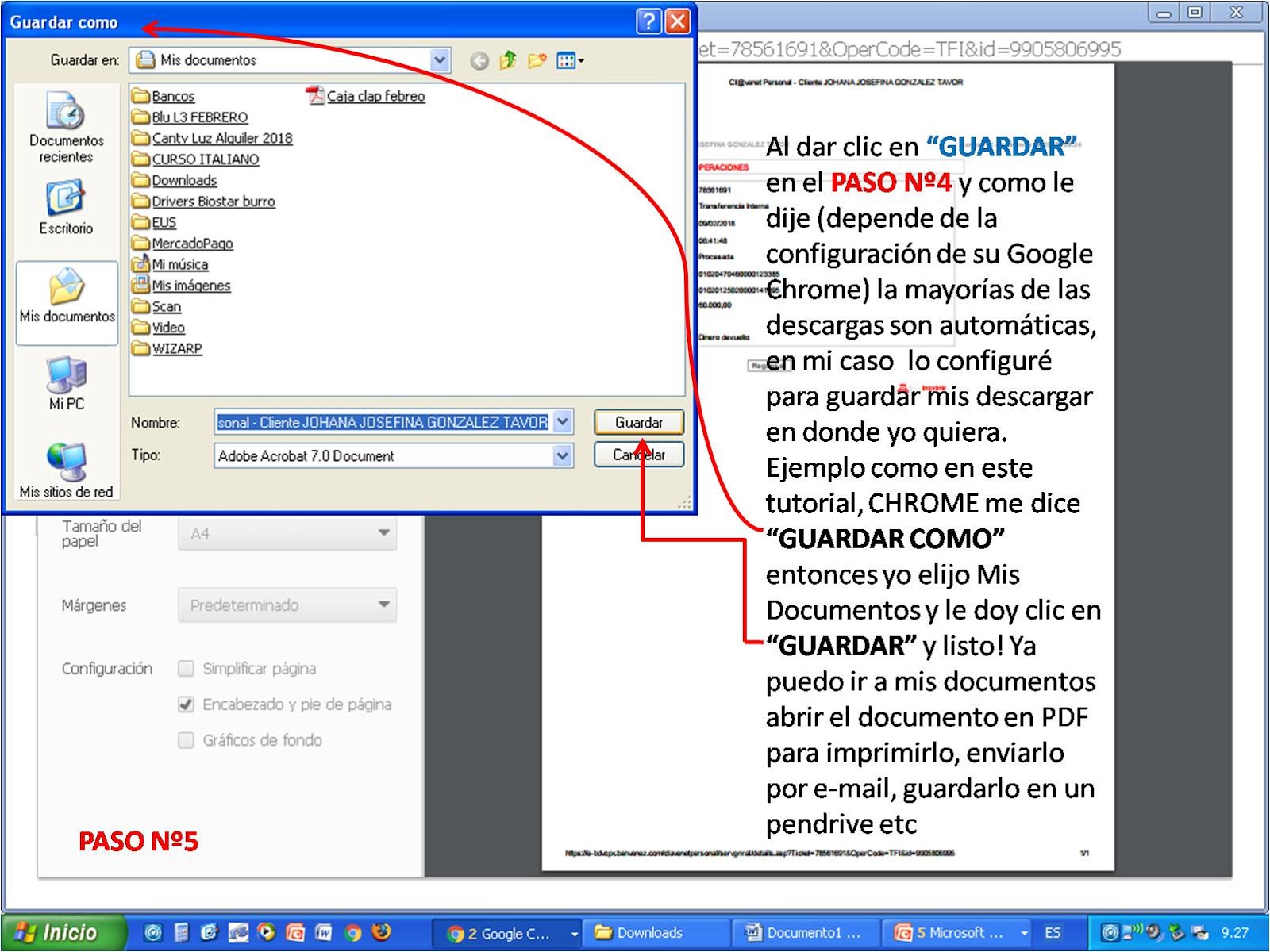Enable Gráficos de fondo

click(x=186, y=740)
